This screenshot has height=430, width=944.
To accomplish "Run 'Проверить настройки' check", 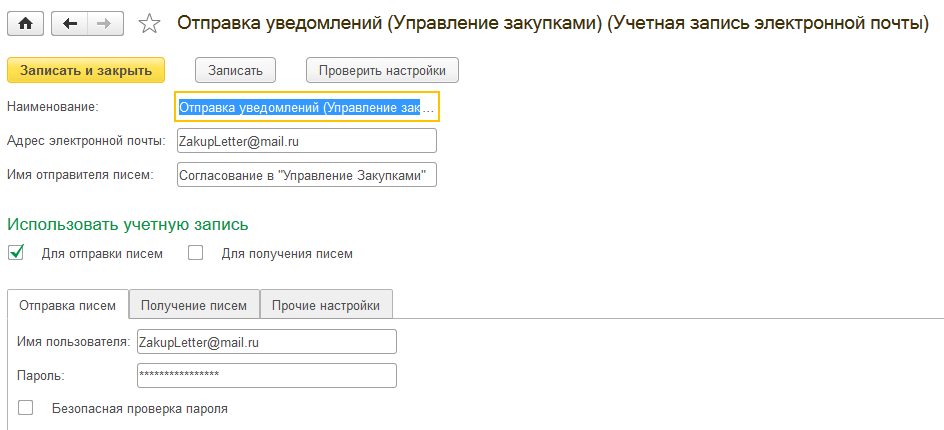I will tap(382, 70).
